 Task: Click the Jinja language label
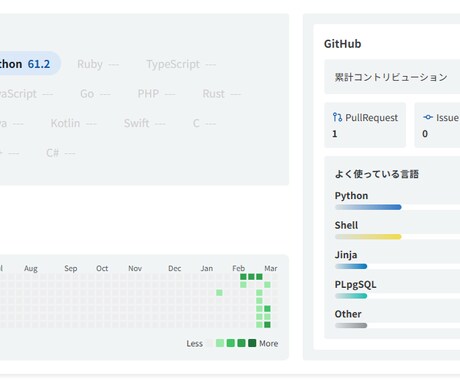[346, 255]
